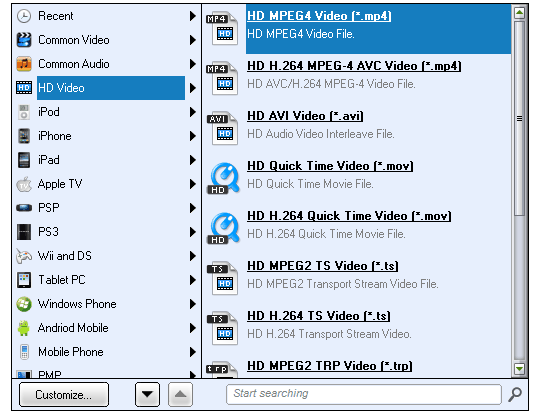This screenshot has height=417, width=544.
Task: Click the HD AVI Video file icon
Action: 222,128
